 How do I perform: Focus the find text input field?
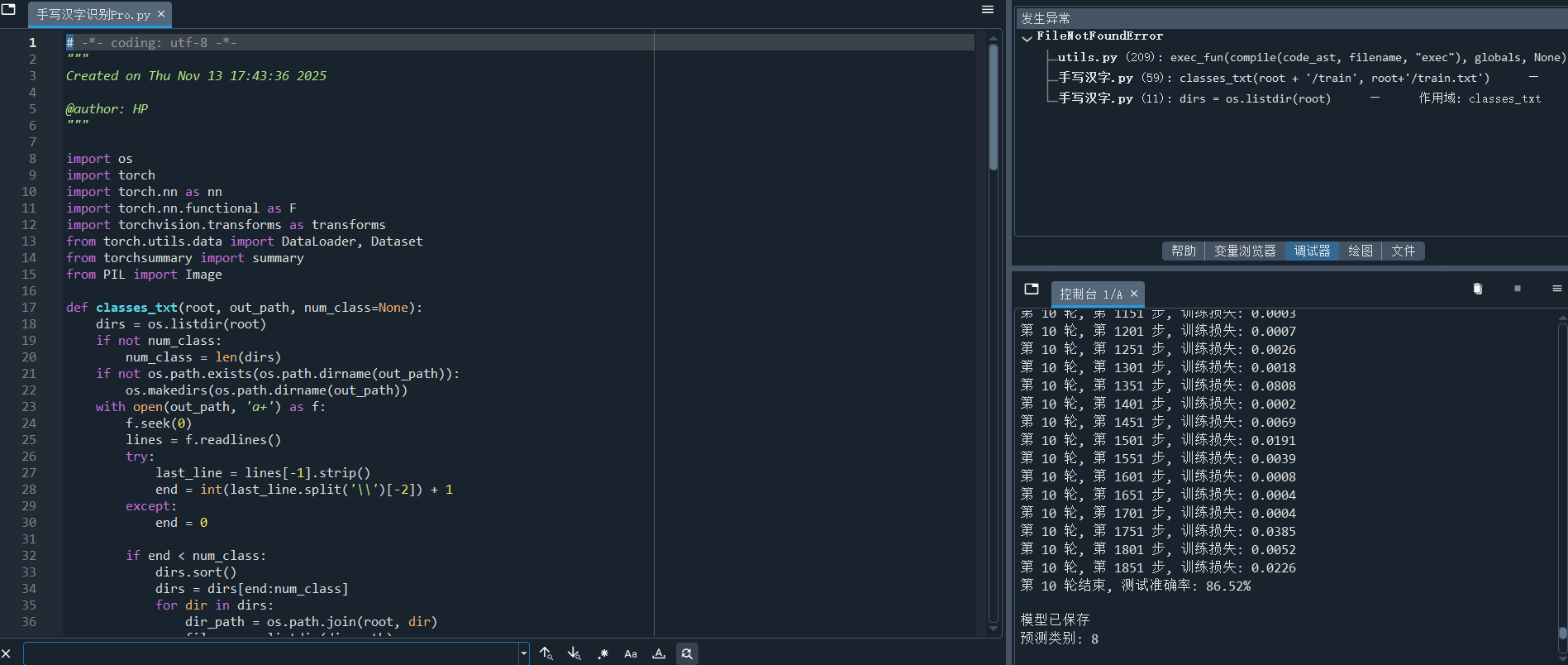pos(271,653)
